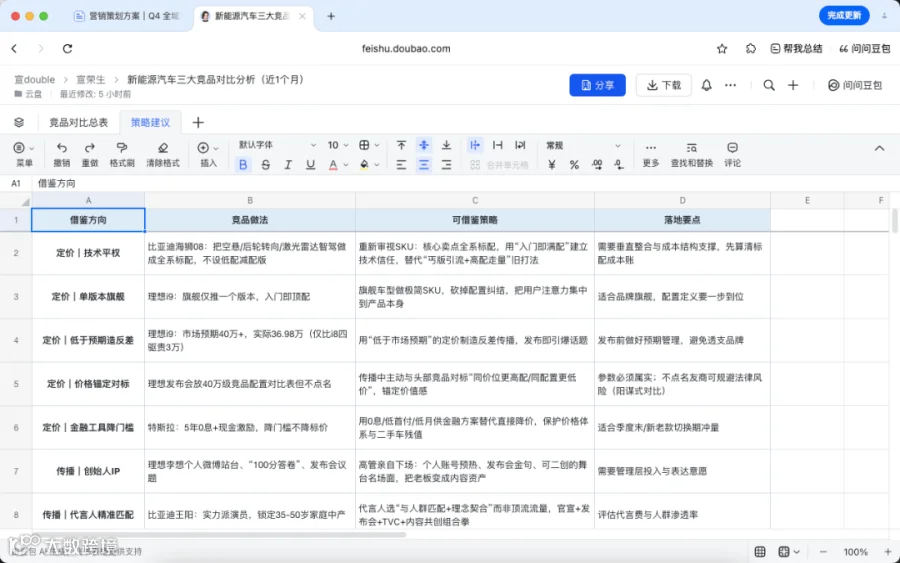
Task: Expand the default font (默认字体) dropdown
Action: coord(277,145)
